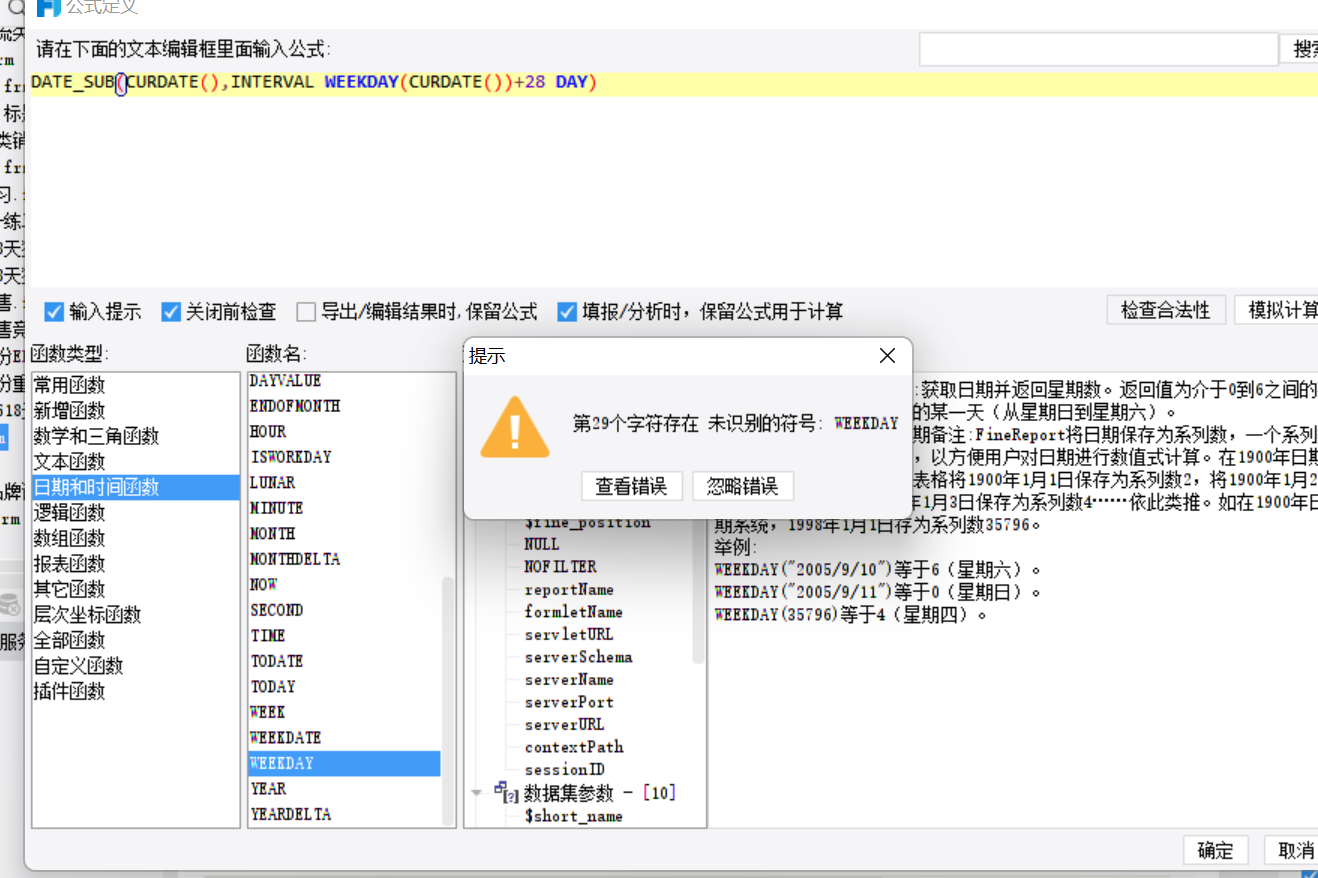Screen dimensions: 1318x878
Task: Enable 导出/编辑结果时,保留公式 checkbox
Action: (306, 311)
